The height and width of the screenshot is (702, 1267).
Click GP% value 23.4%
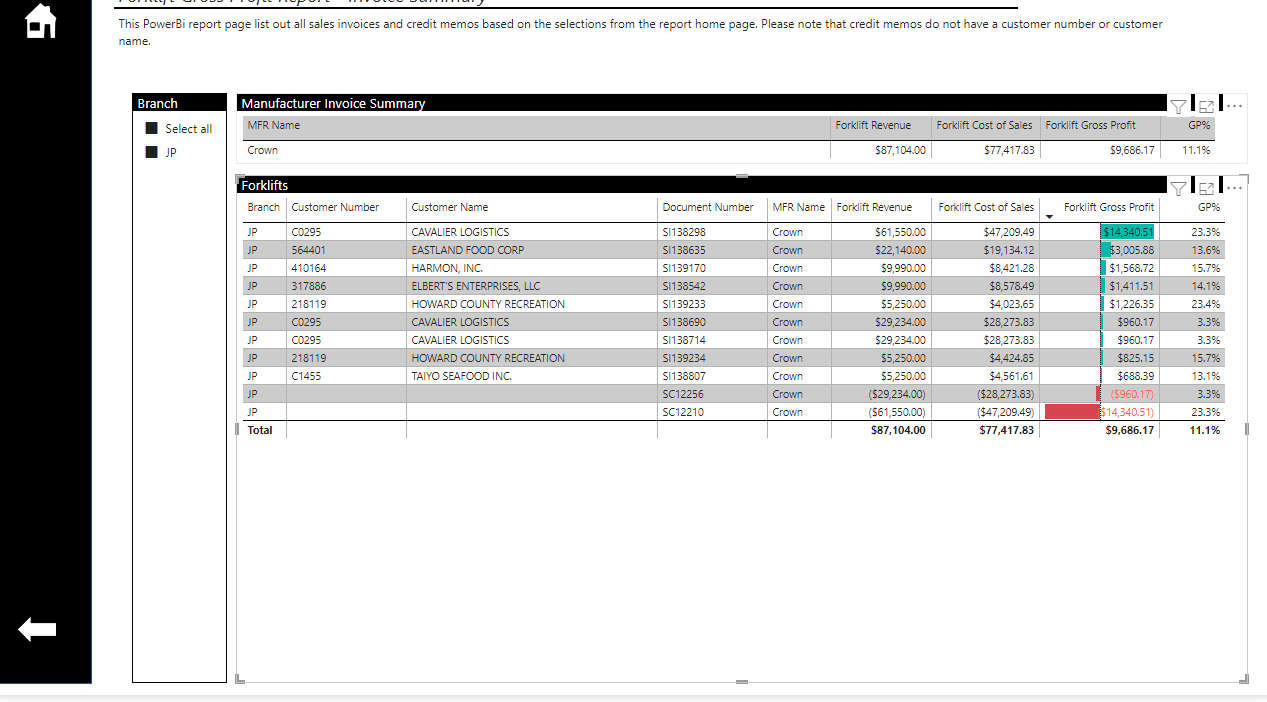pyautogui.click(x=1206, y=304)
